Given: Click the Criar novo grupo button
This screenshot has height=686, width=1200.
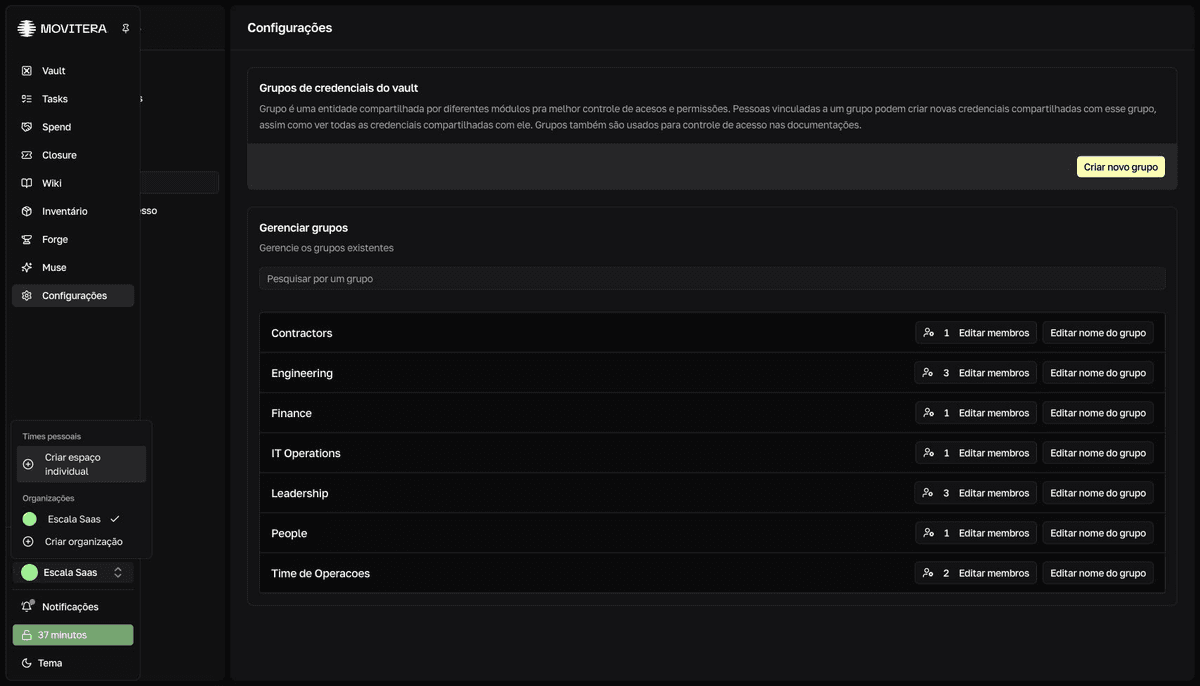Looking at the screenshot, I should click(1121, 167).
